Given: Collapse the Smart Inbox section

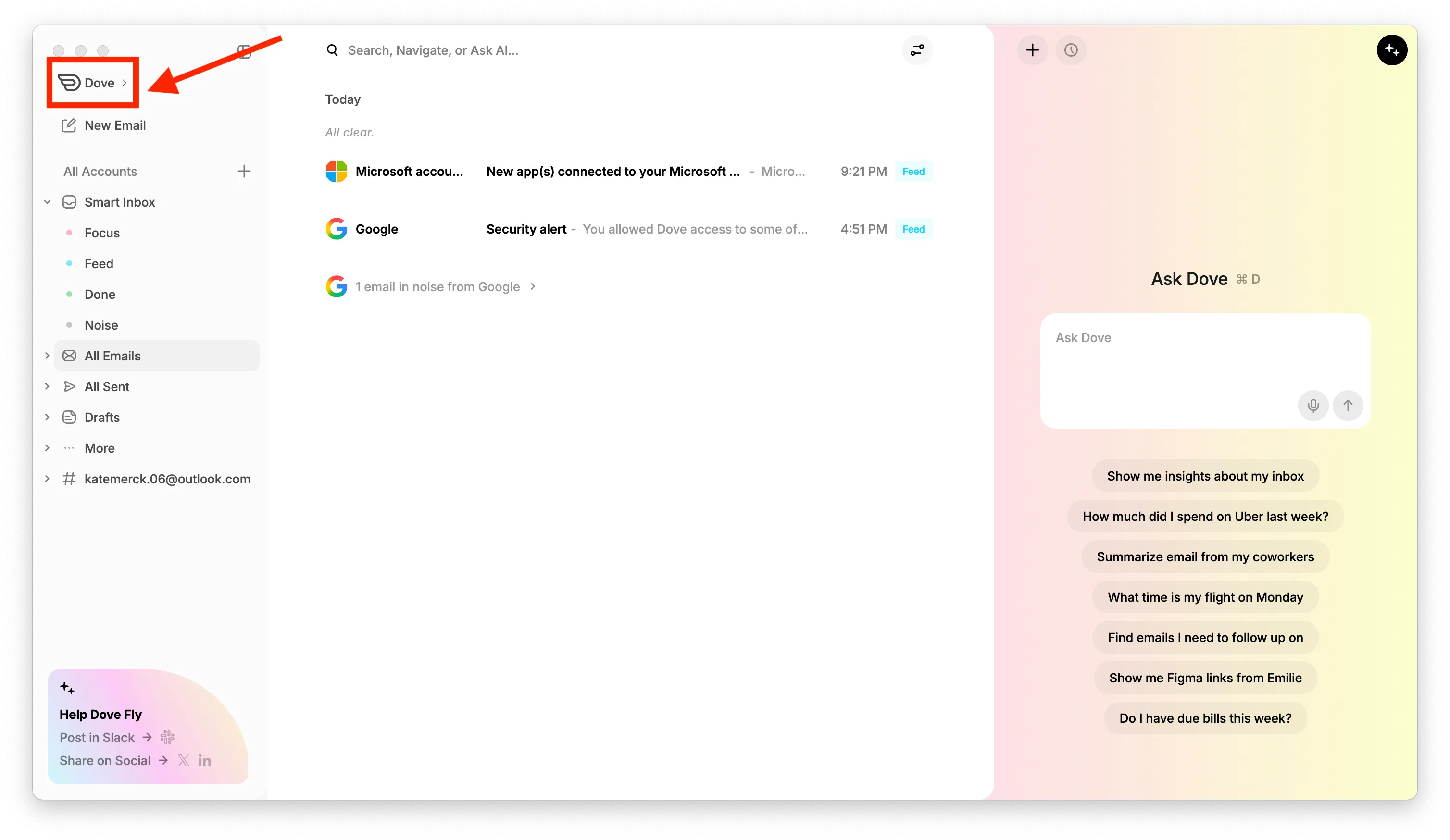Looking at the screenshot, I should (47, 202).
